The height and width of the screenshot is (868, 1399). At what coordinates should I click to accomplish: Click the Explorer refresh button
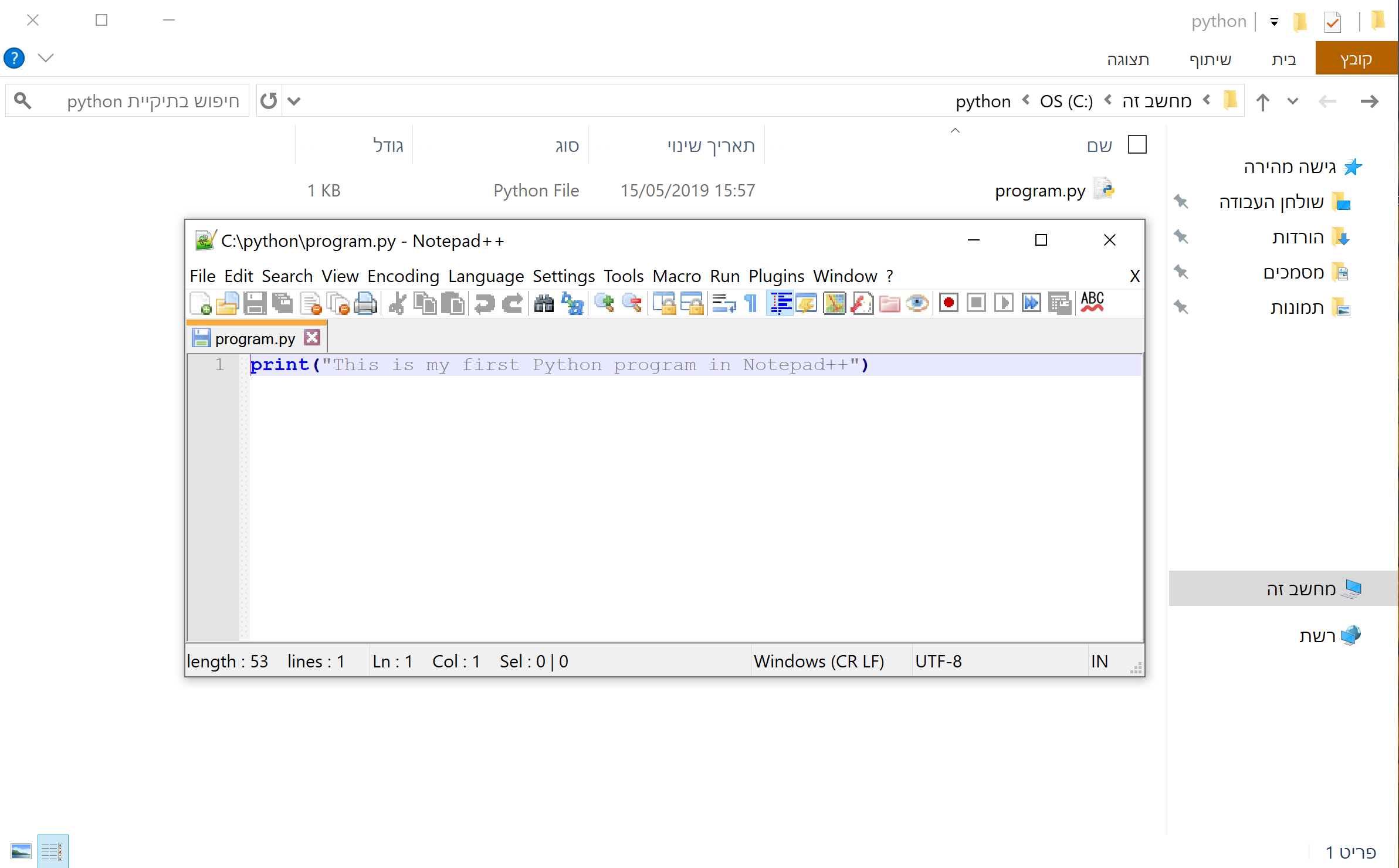point(269,101)
